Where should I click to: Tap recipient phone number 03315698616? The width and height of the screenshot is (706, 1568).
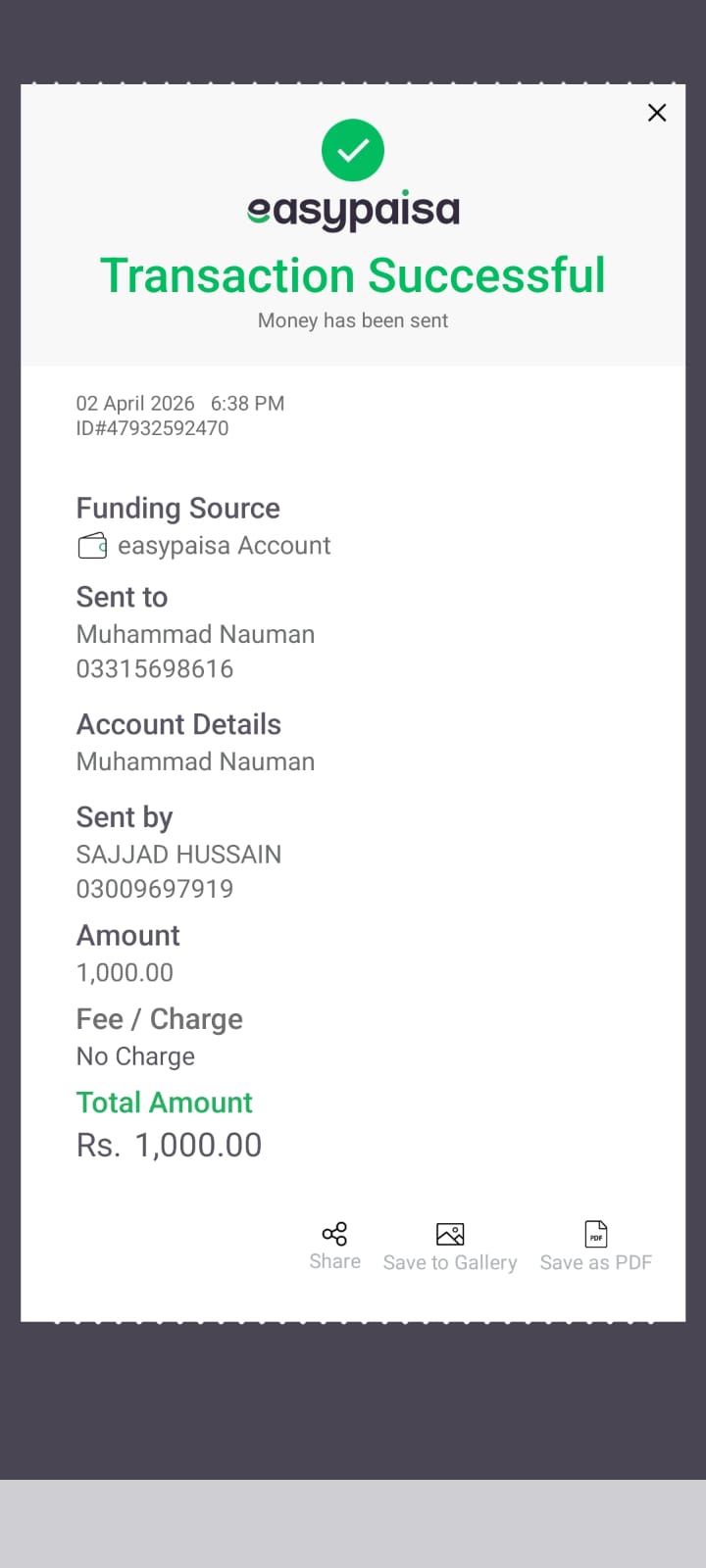(155, 669)
